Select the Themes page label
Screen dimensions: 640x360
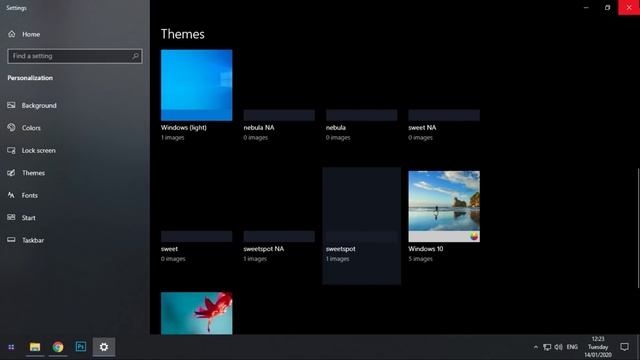[x=33, y=173]
